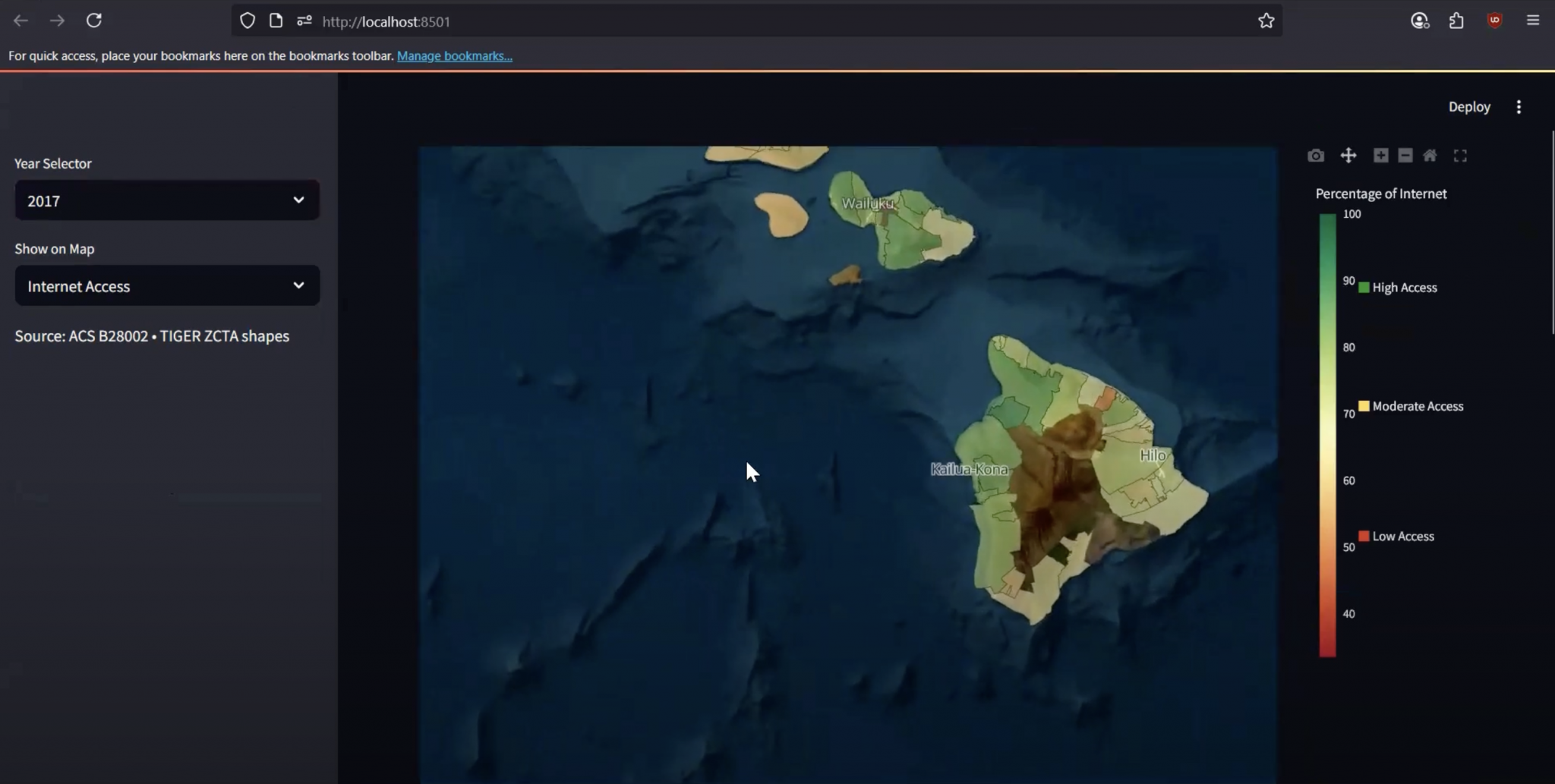
Task: Open the Manage bookmarks link
Action: click(454, 55)
